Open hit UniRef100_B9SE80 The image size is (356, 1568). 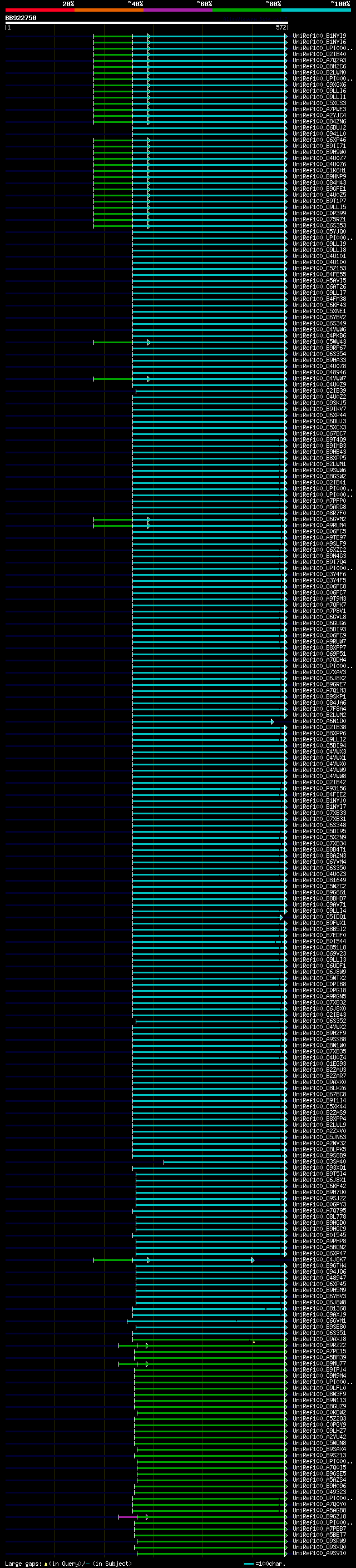point(319,1327)
